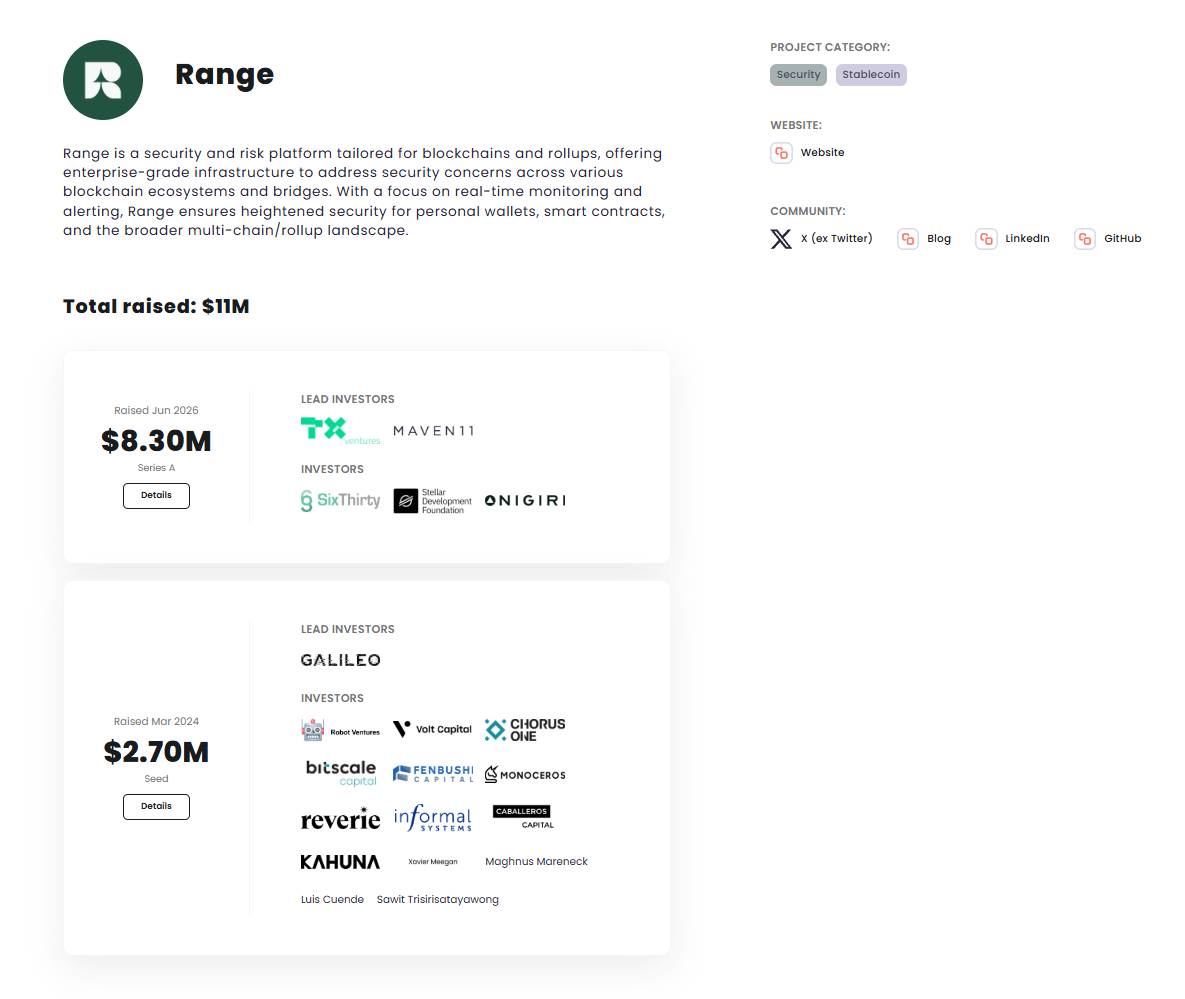
Task: Click the Robot Ventures logo
Action: point(340,731)
